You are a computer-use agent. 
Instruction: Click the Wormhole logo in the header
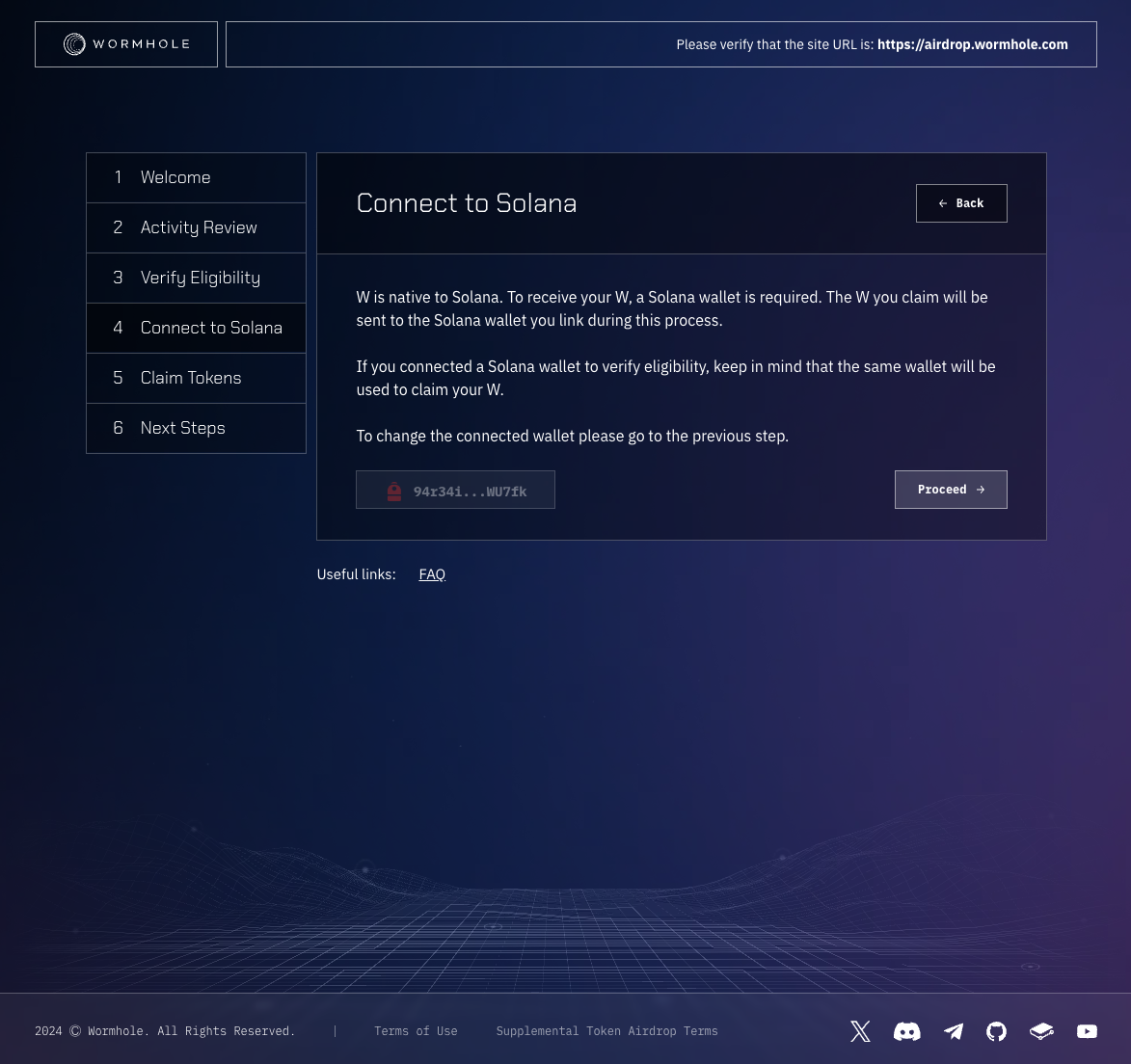pyautogui.click(x=126, y=44)
